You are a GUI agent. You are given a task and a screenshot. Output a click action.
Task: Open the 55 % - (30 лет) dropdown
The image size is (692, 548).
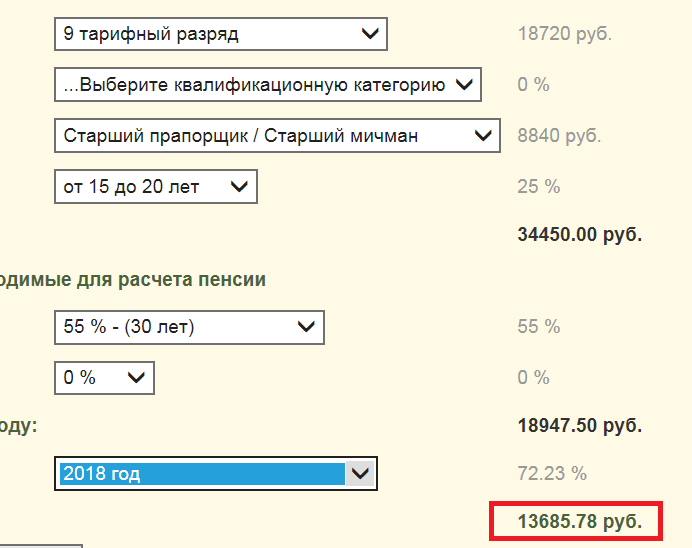coord(189,327)
